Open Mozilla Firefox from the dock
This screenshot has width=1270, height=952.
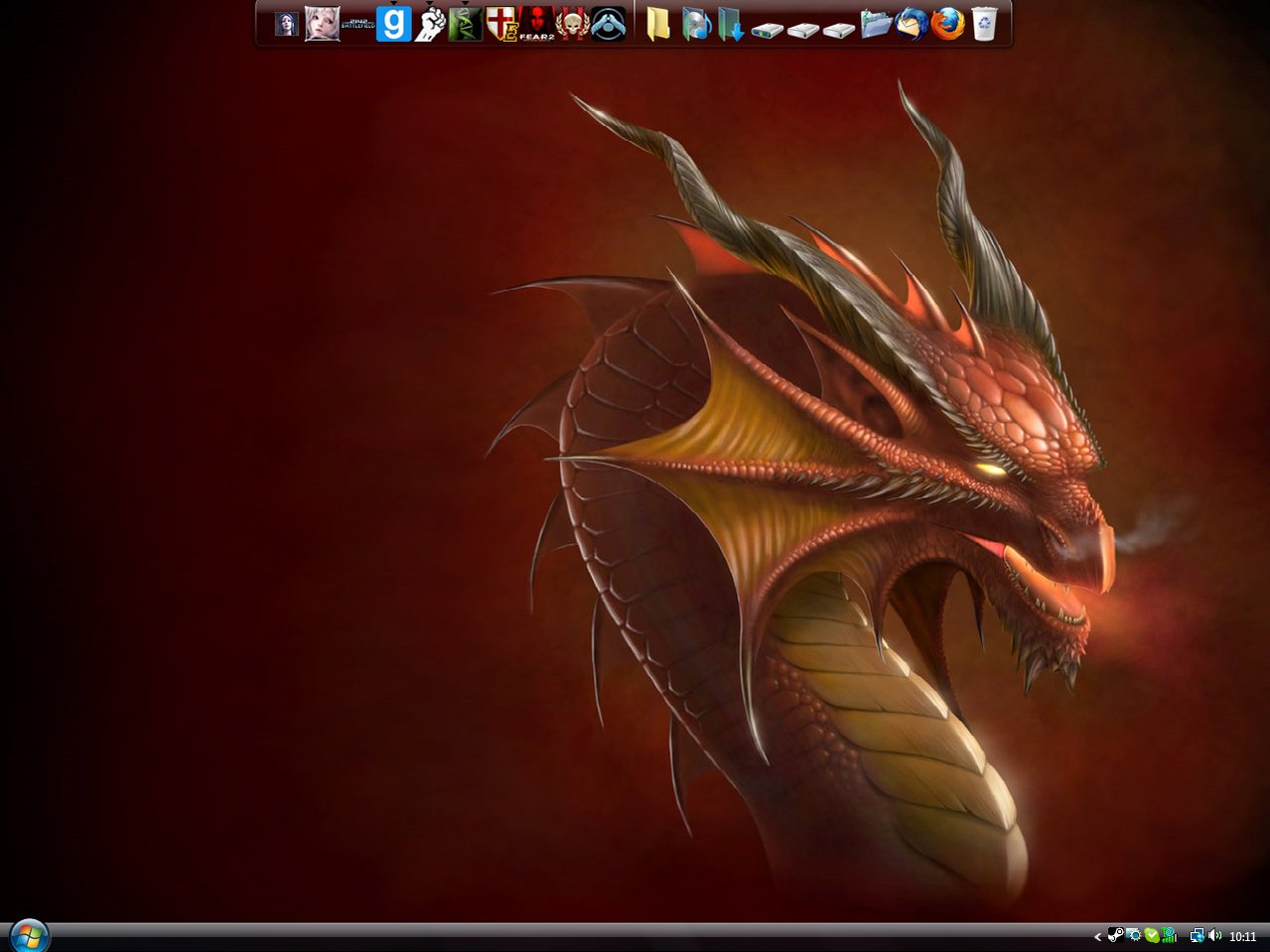click(x=947, y=24)
